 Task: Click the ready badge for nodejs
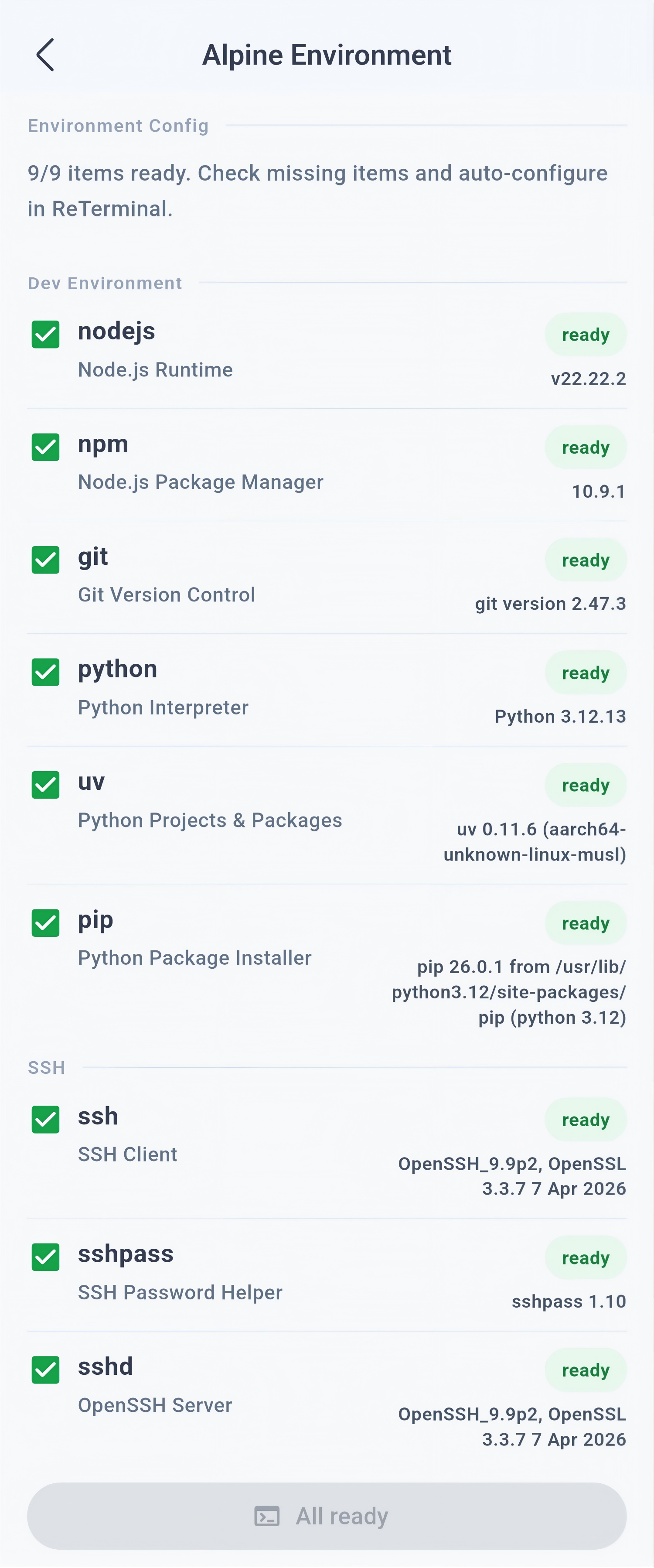pos(585,335)
